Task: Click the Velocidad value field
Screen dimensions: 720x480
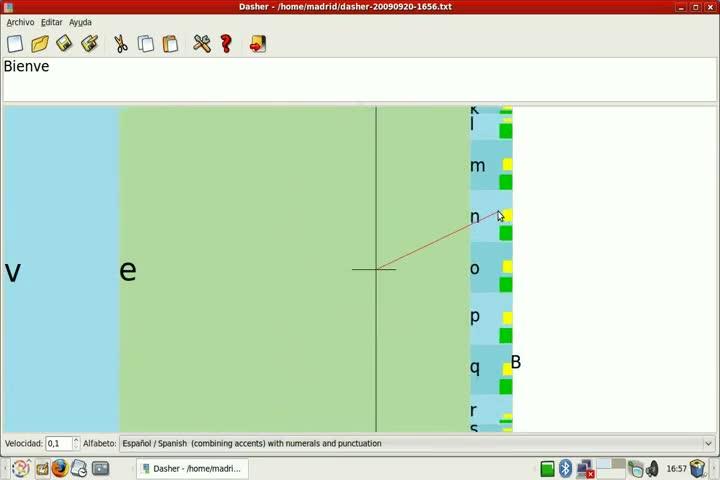Action: (x=59, y=443)
